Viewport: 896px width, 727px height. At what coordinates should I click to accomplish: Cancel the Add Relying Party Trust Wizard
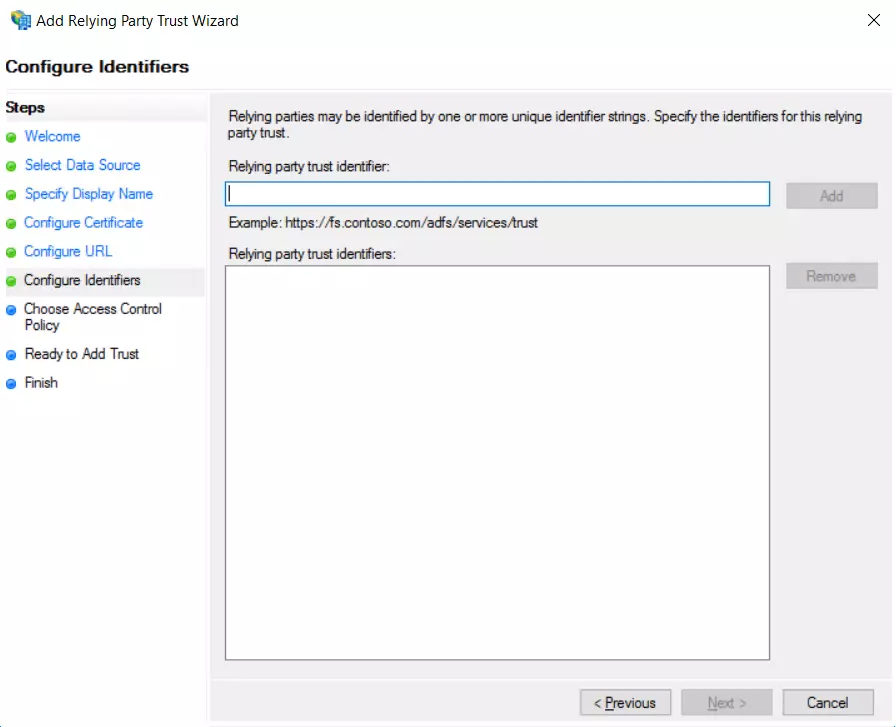coord(828,702)
